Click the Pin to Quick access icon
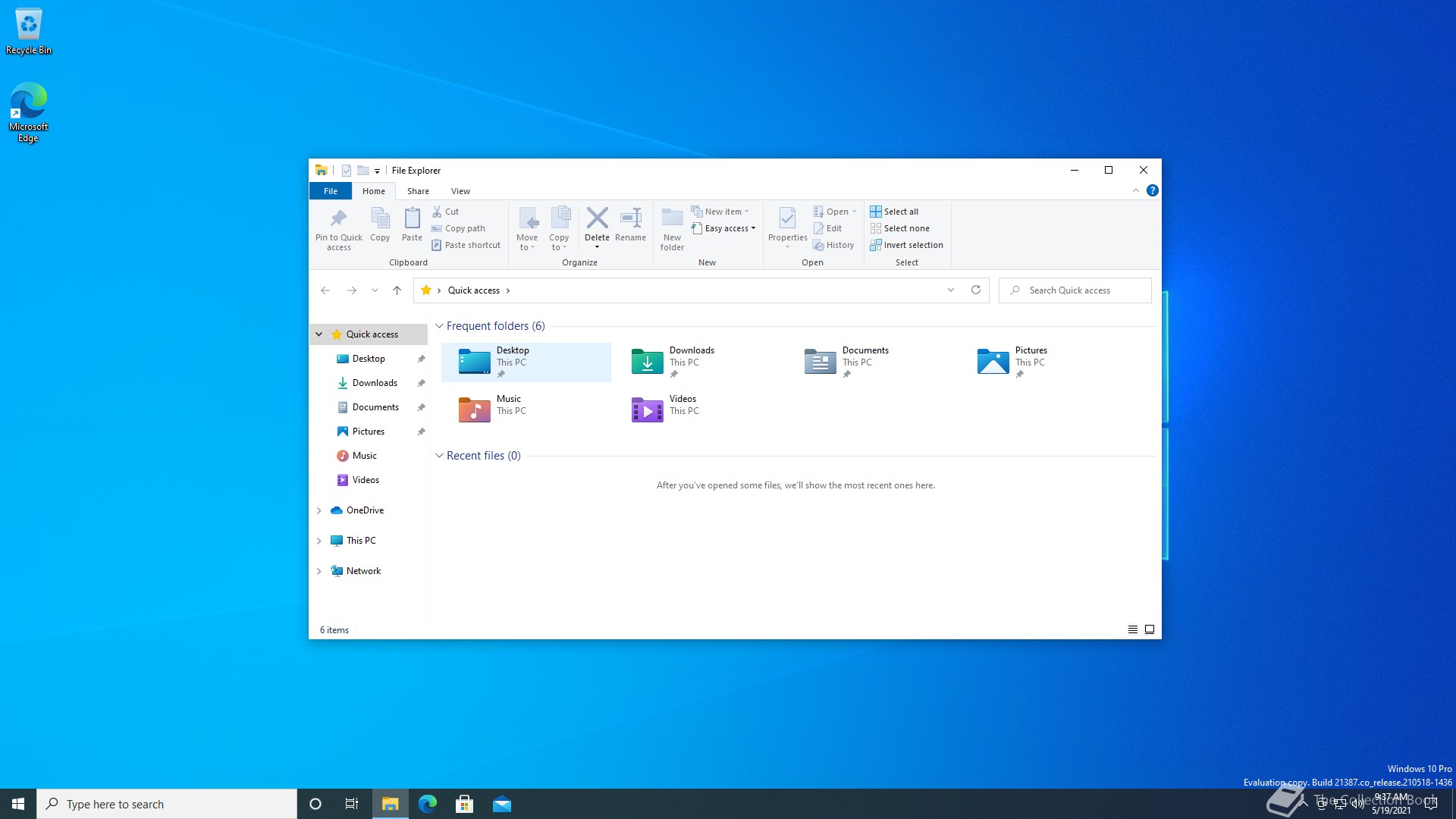Screen dimensions: 1456x819 tap(338, 220)
